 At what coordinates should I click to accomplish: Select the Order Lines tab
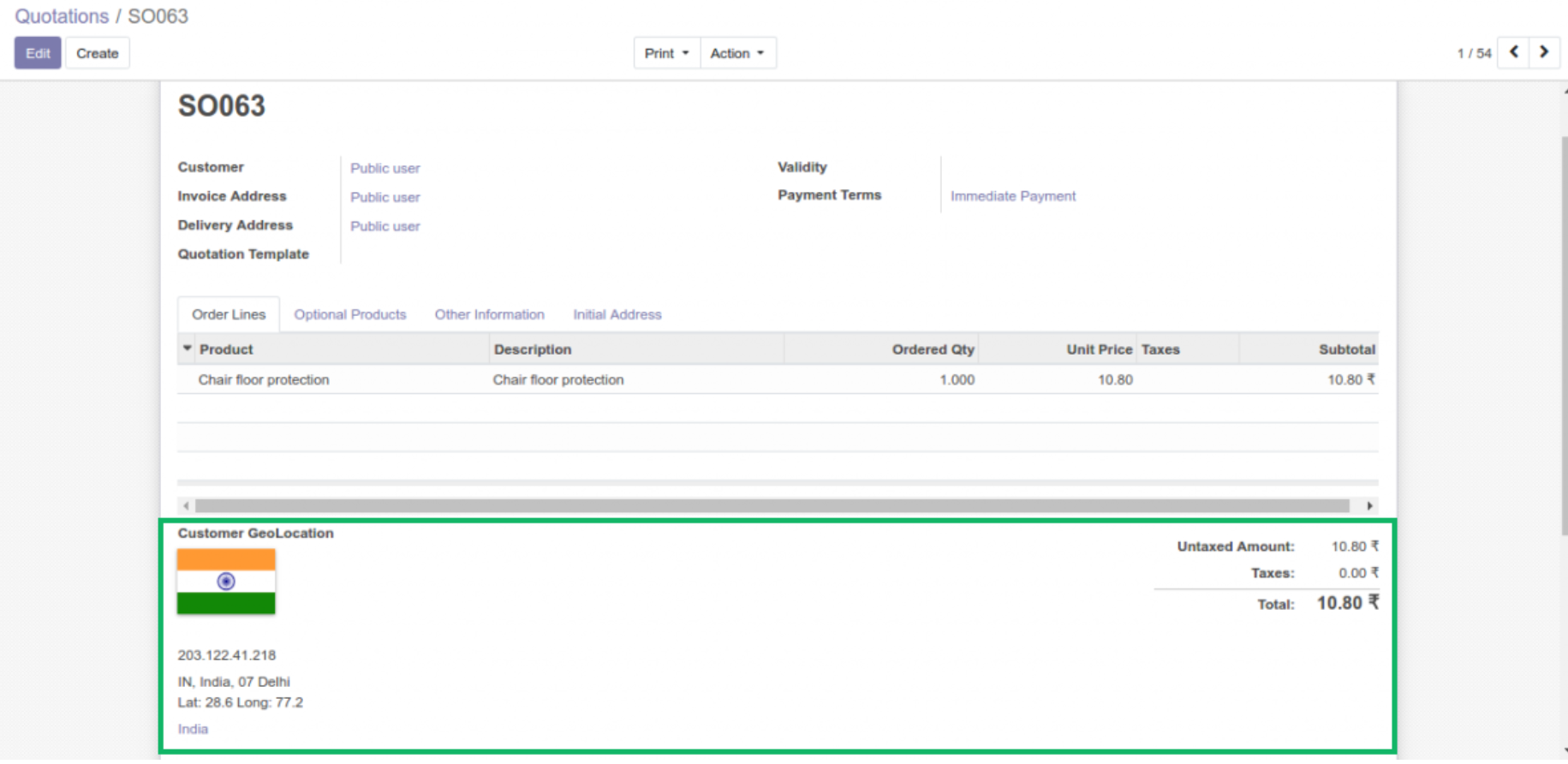[x=229, y=314]
